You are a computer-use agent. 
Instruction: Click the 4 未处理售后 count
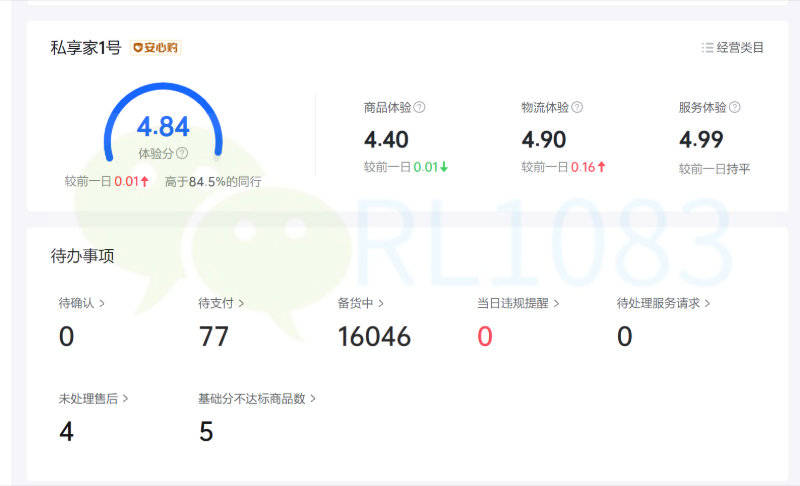coord(66,431)
